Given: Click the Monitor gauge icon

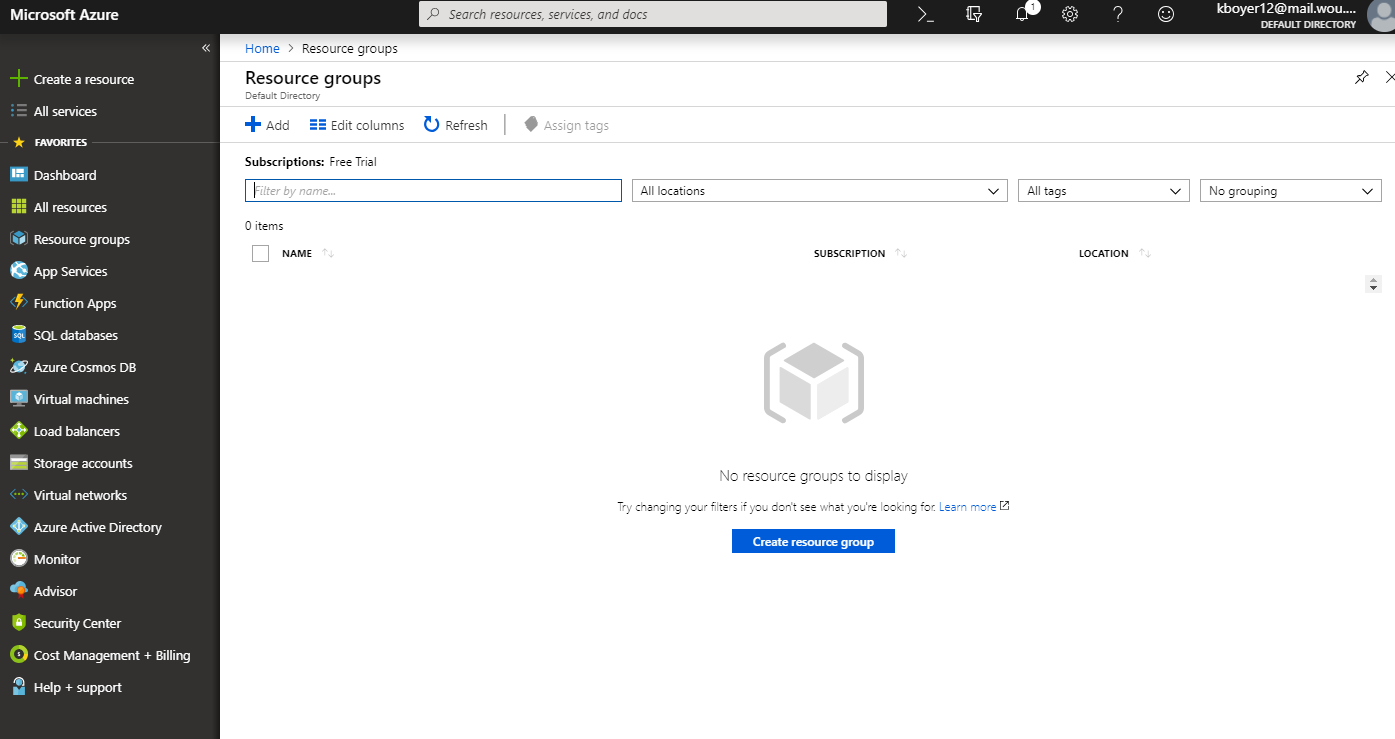Looking at the screenshot, I should tap(18, 559).
